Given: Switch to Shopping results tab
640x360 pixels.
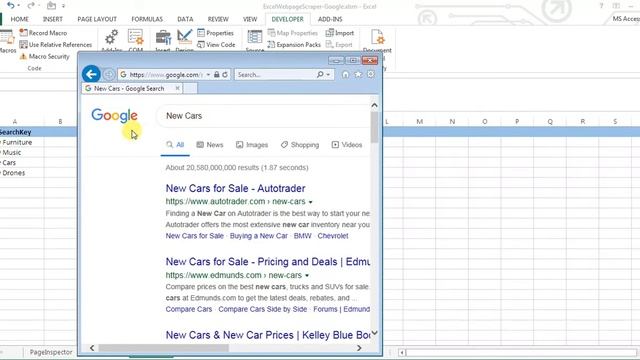Looking at the screenshot, I should (300, 145).
